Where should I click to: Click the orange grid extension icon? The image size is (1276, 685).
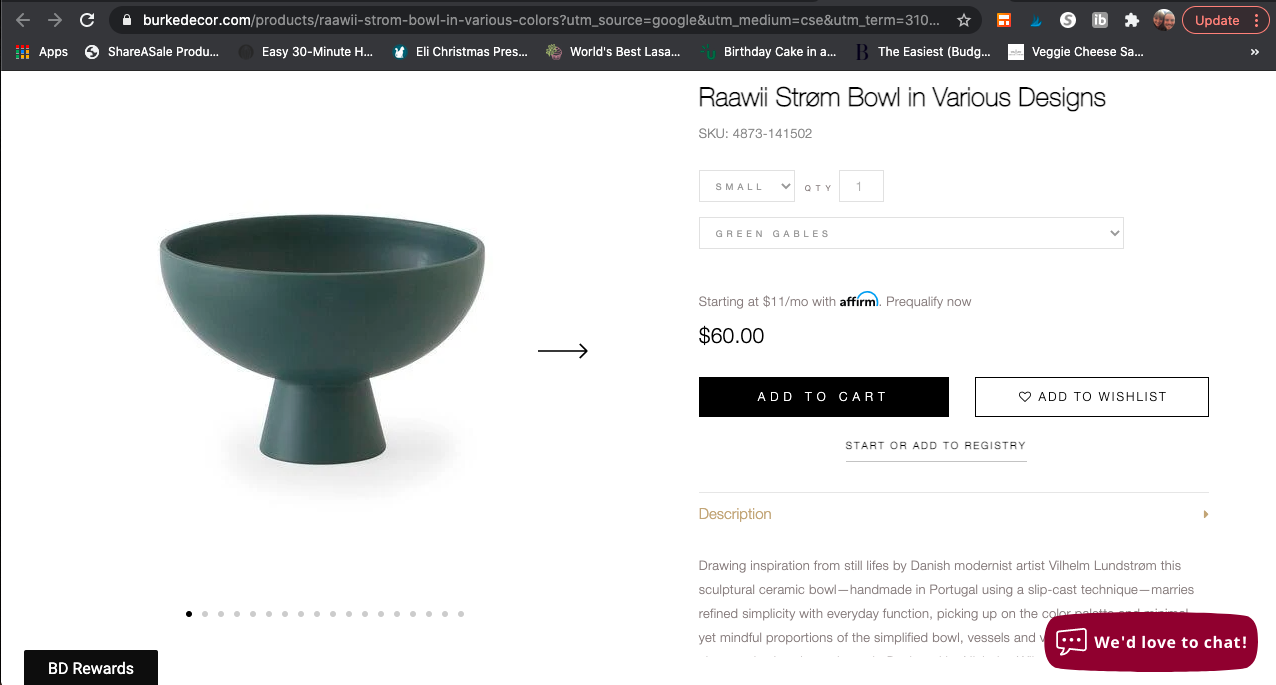point(1004,19)
